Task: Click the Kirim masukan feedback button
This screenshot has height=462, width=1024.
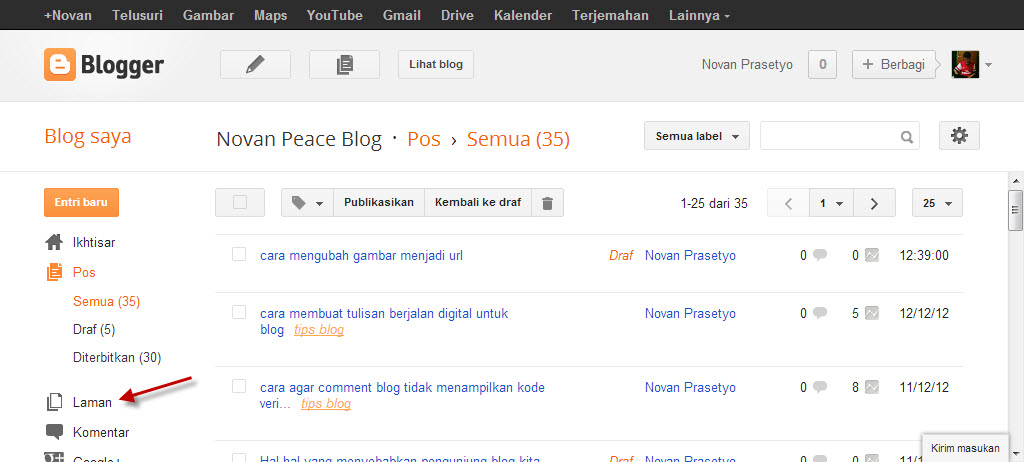Action: coord(965,448)
